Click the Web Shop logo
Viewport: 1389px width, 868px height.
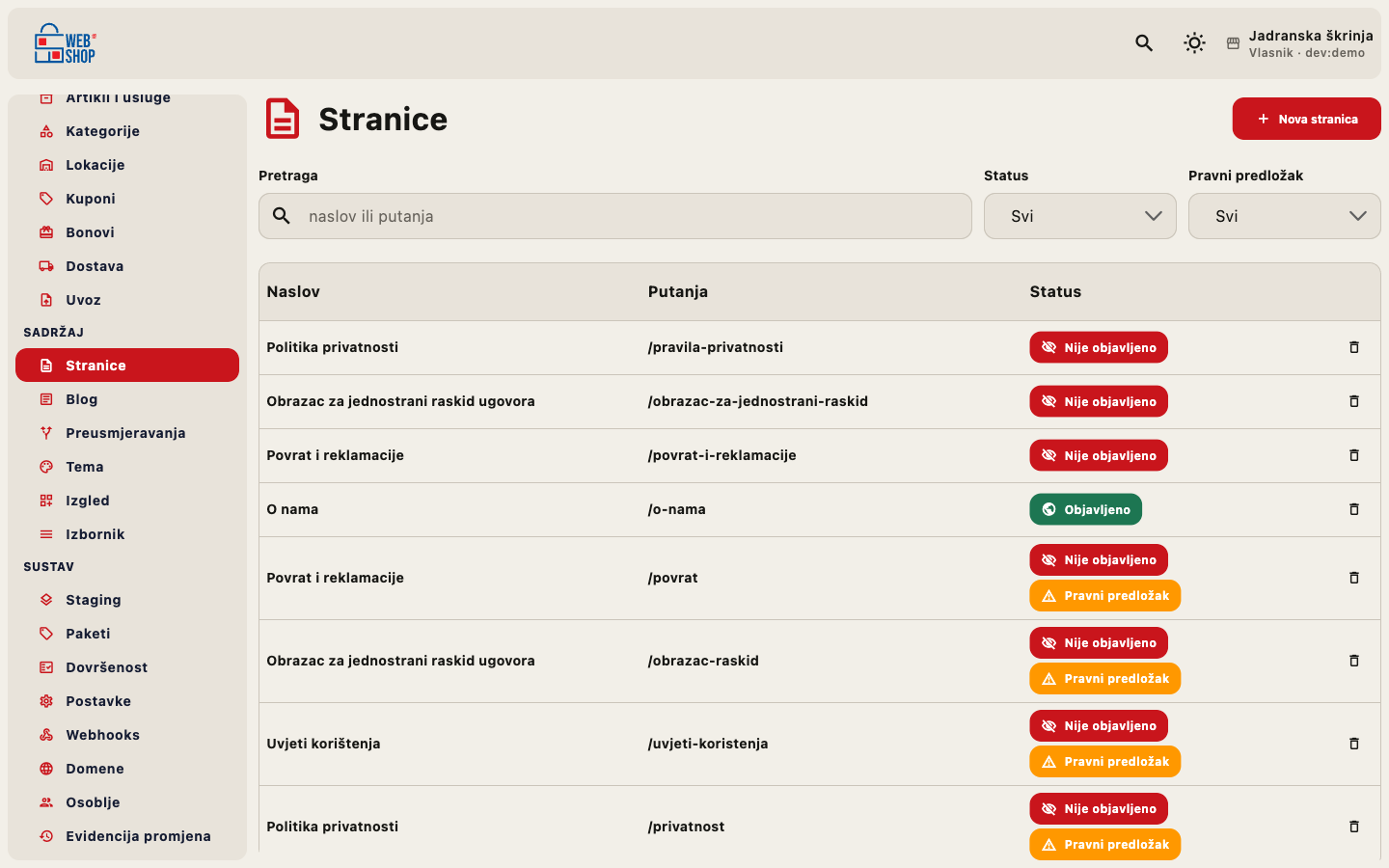[x=66, y=43]
